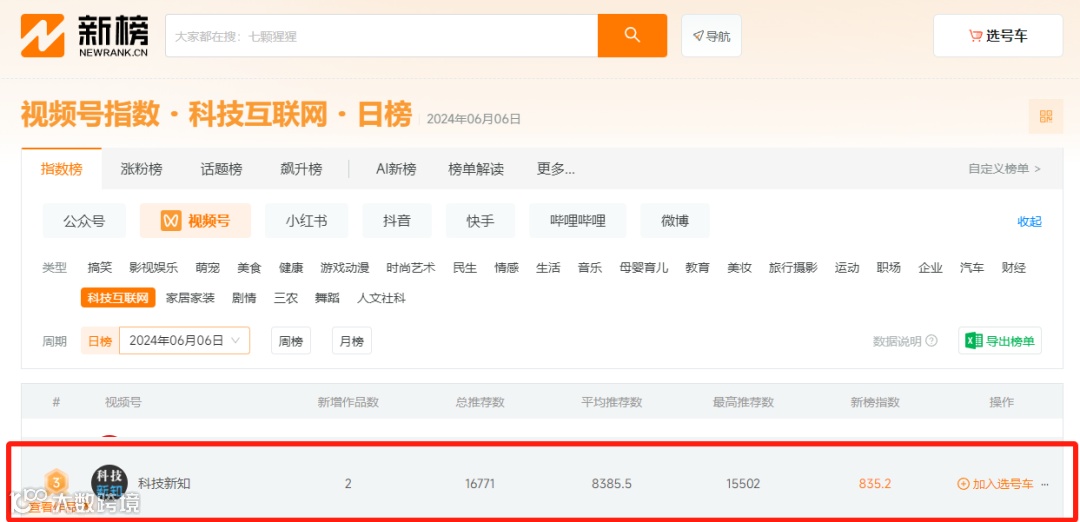The height and width of the screenshot is (522, 1080).
Task: Filter by 萌宠 category
Action: 207,268
